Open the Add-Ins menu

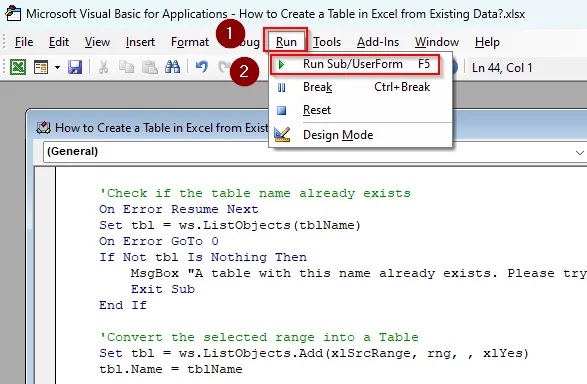[378, 42]
